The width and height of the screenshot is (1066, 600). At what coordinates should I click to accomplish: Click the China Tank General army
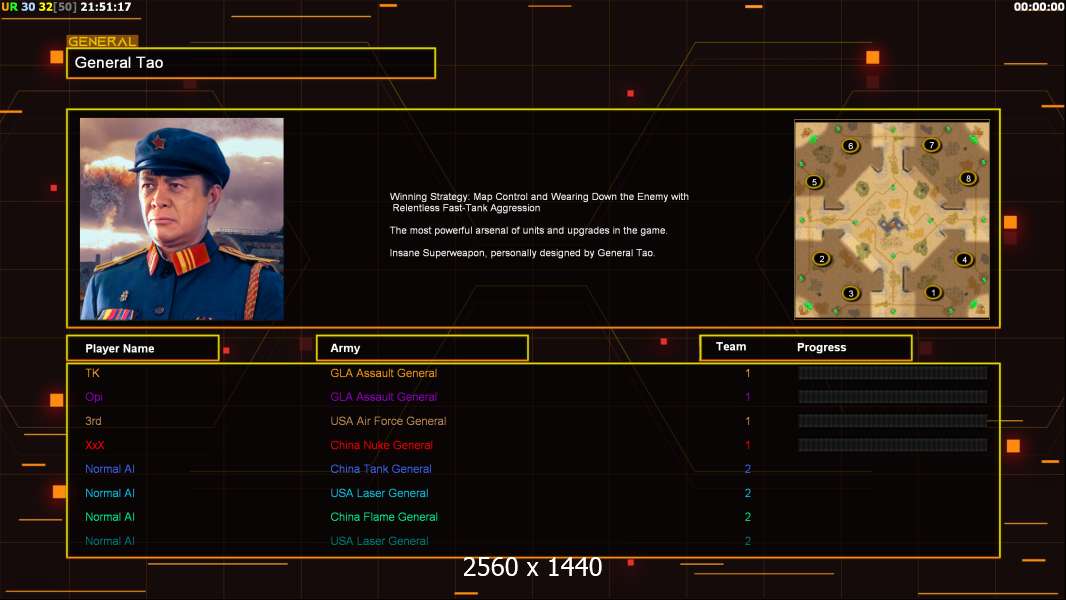(381, 469)
